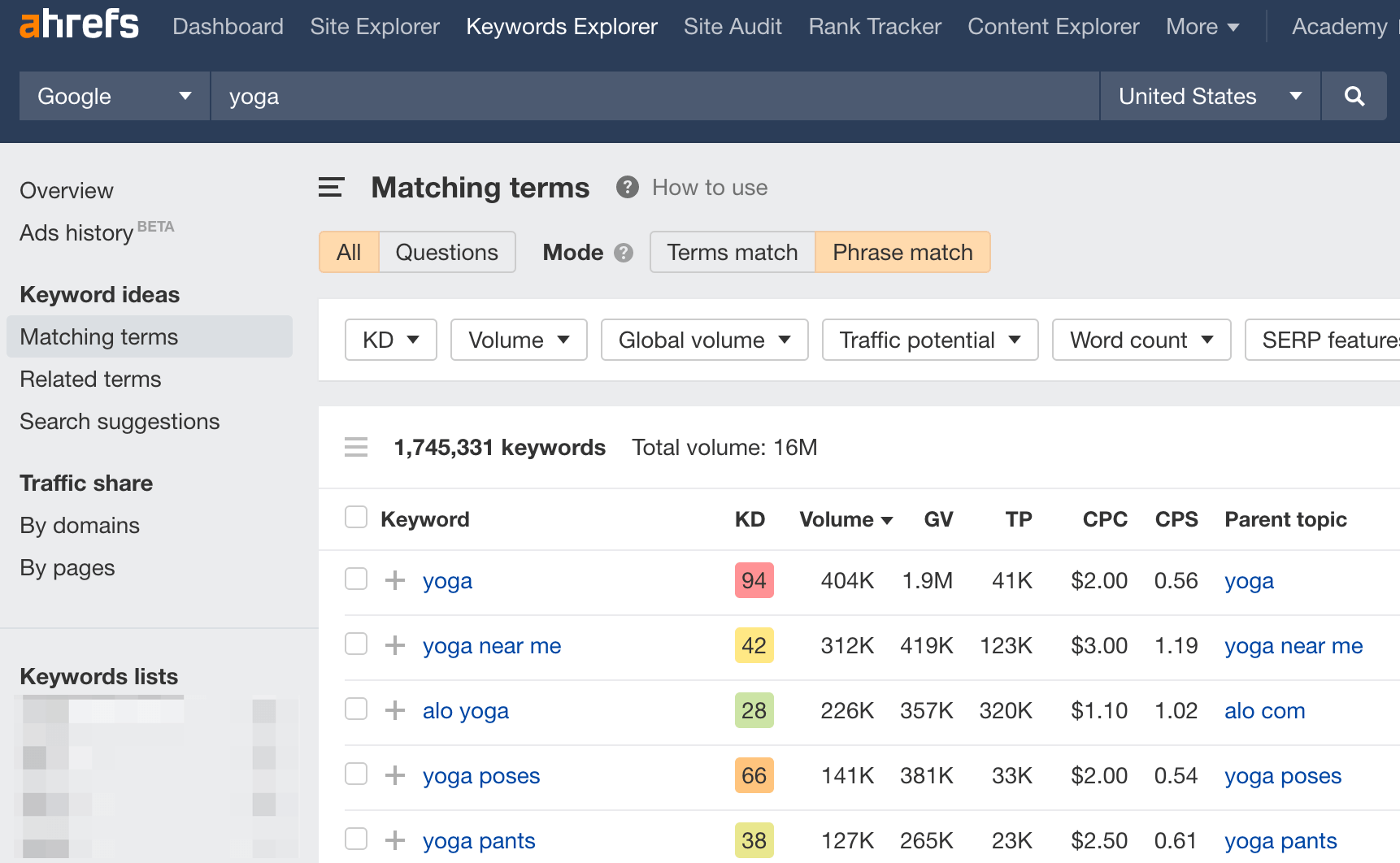This screenshot has height=863, width=1400.
Task: Click the Mode help question mark
Action: click(x=623, y=253)
